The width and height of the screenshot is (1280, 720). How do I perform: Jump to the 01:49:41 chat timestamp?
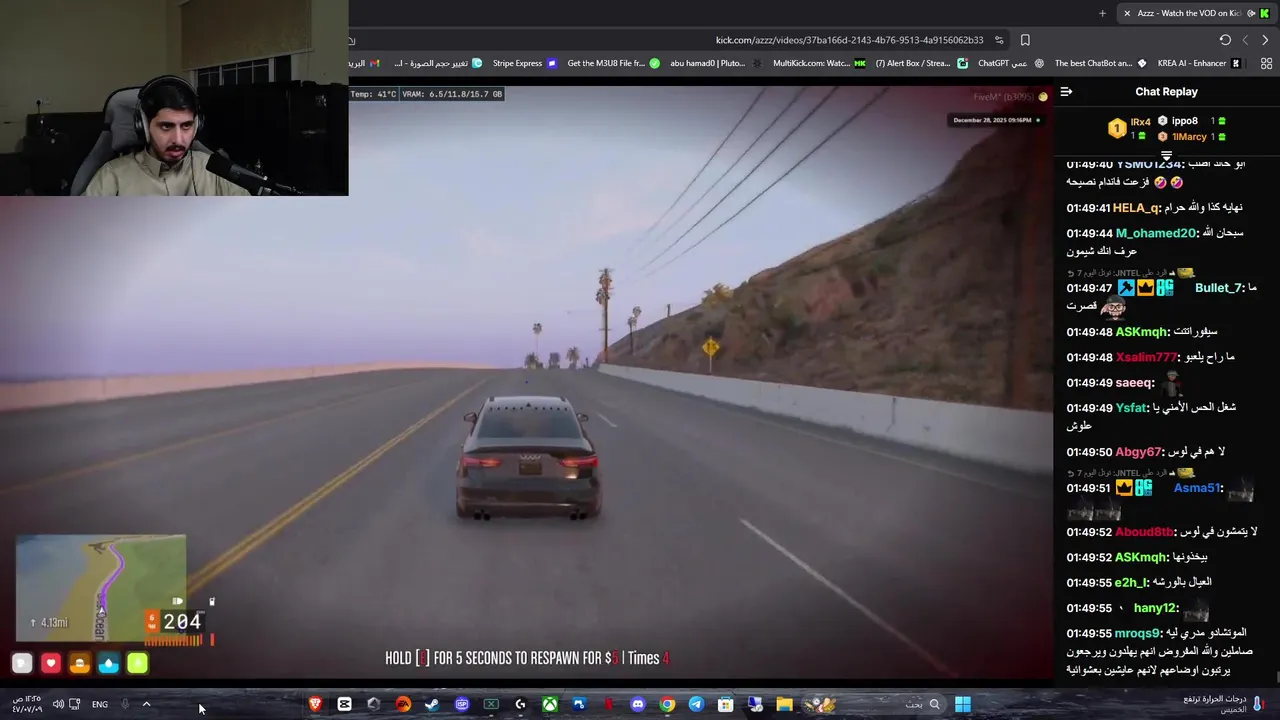tap(1088, 208)
